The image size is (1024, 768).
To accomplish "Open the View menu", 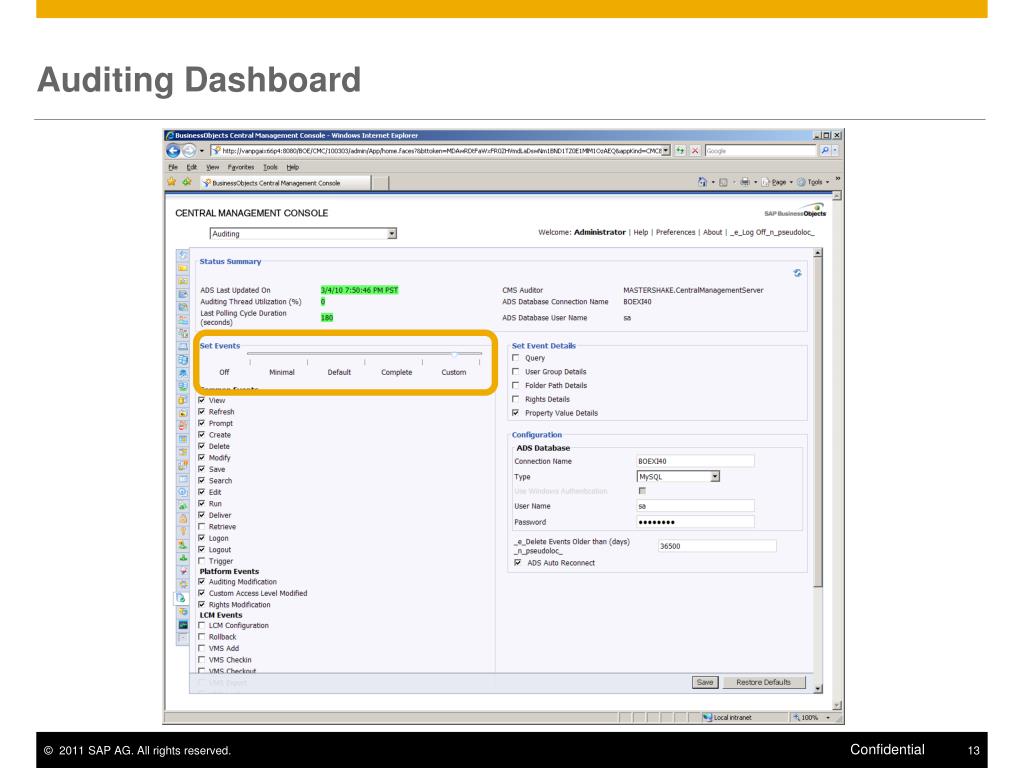I will tap(213, 167).
